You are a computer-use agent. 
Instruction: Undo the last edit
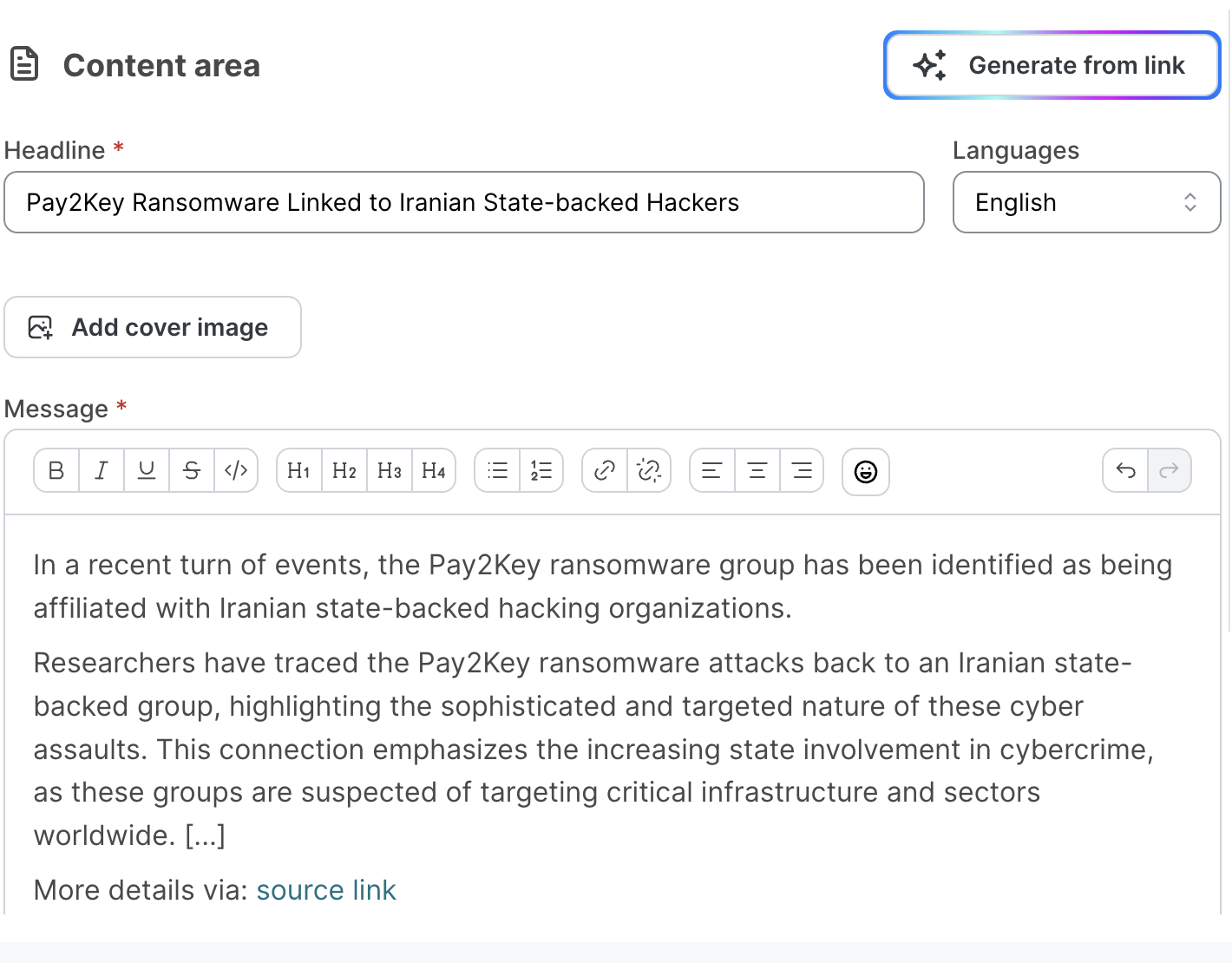point(1125,470)
